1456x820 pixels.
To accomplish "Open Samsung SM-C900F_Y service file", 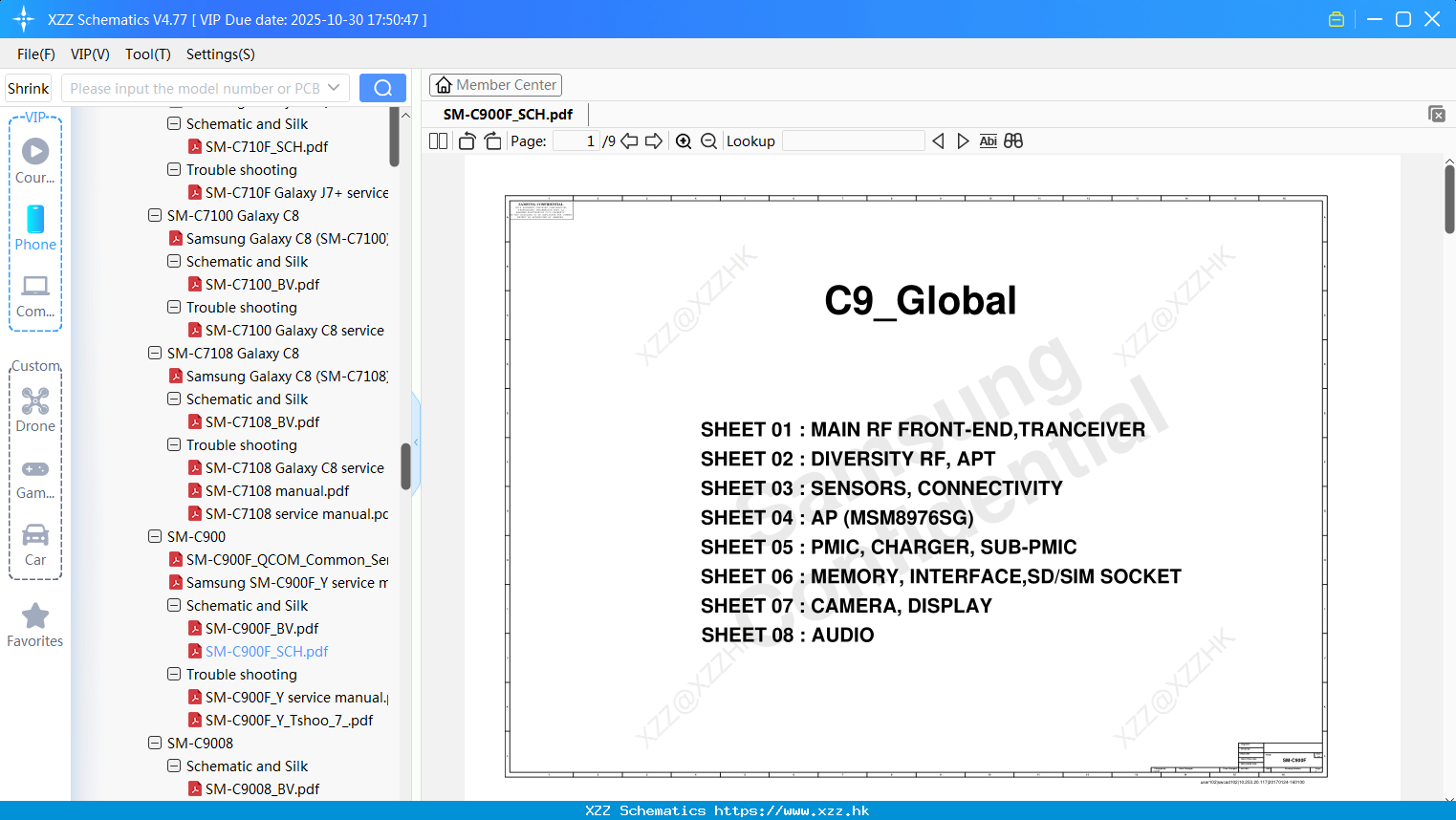I will pos(278,582).
